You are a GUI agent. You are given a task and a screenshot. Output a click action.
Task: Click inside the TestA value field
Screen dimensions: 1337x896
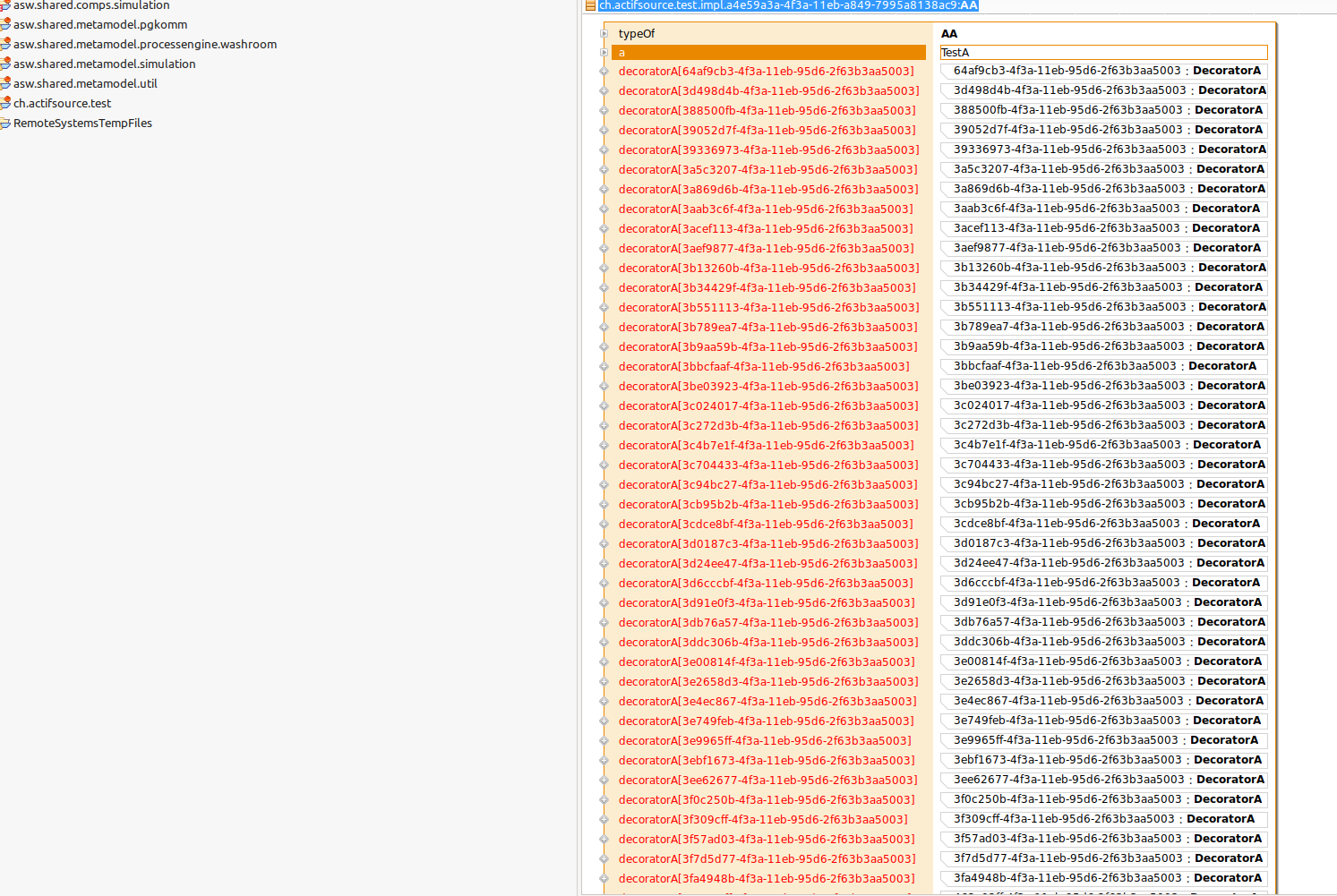point(1103,52)
